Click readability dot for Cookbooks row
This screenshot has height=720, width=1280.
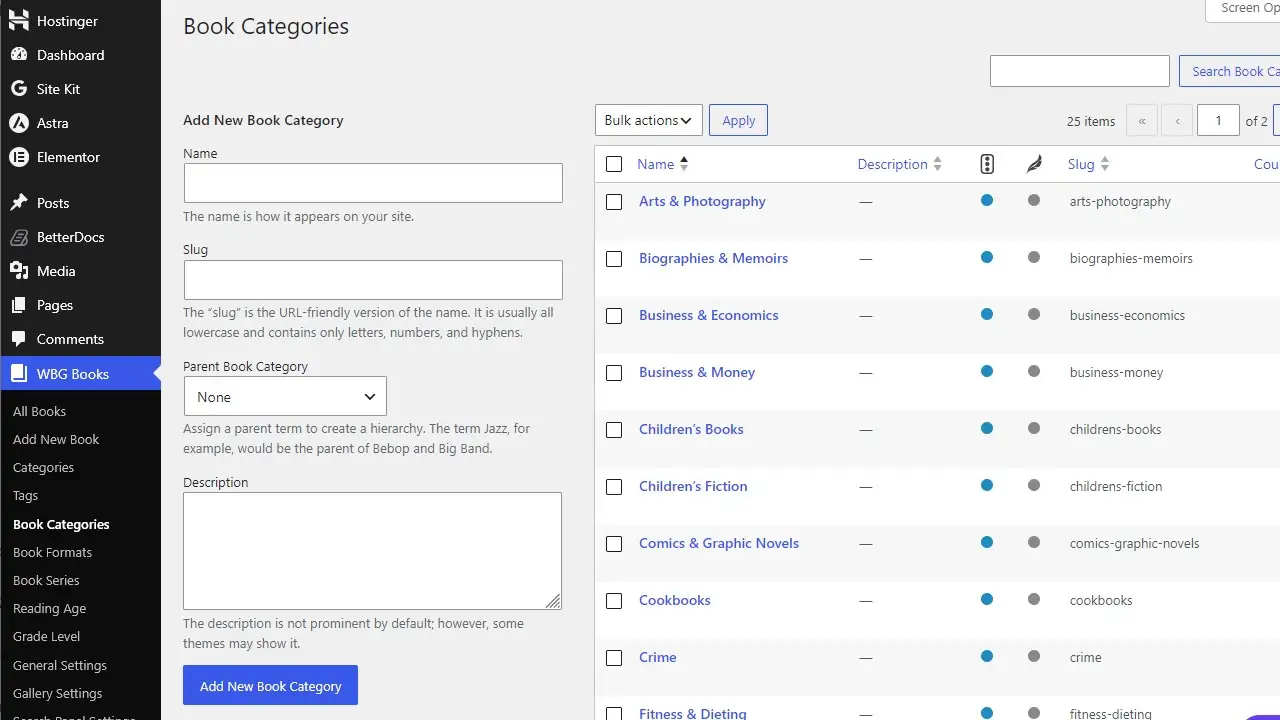(1034, 599)
